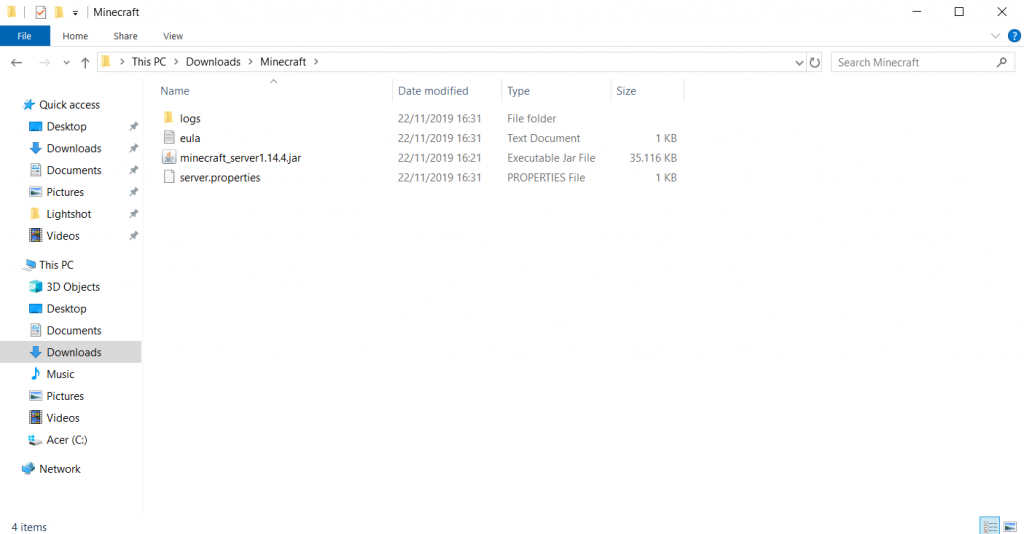Open the Help question mark icon
The image size is (1024, 534).
(1014, 36)
